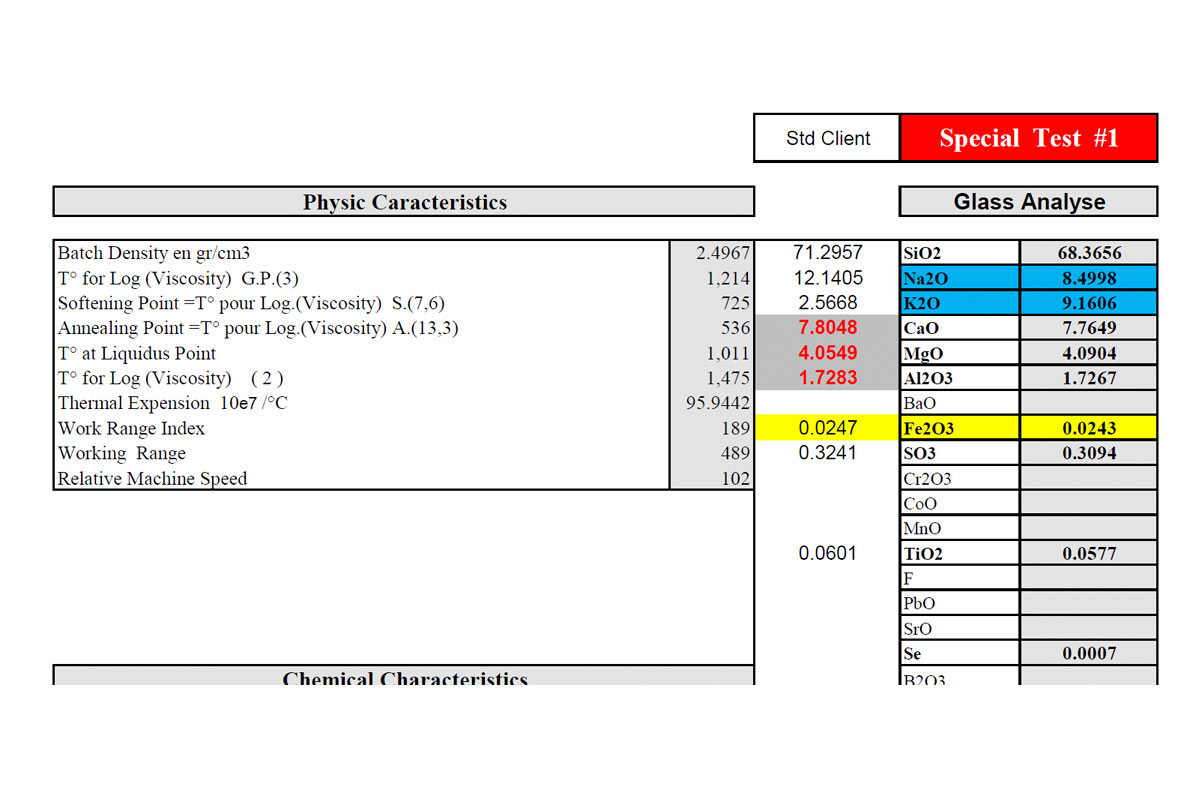
Task: Click the CoO label cell
Action: pyautogui.click(x=960, y=503)
